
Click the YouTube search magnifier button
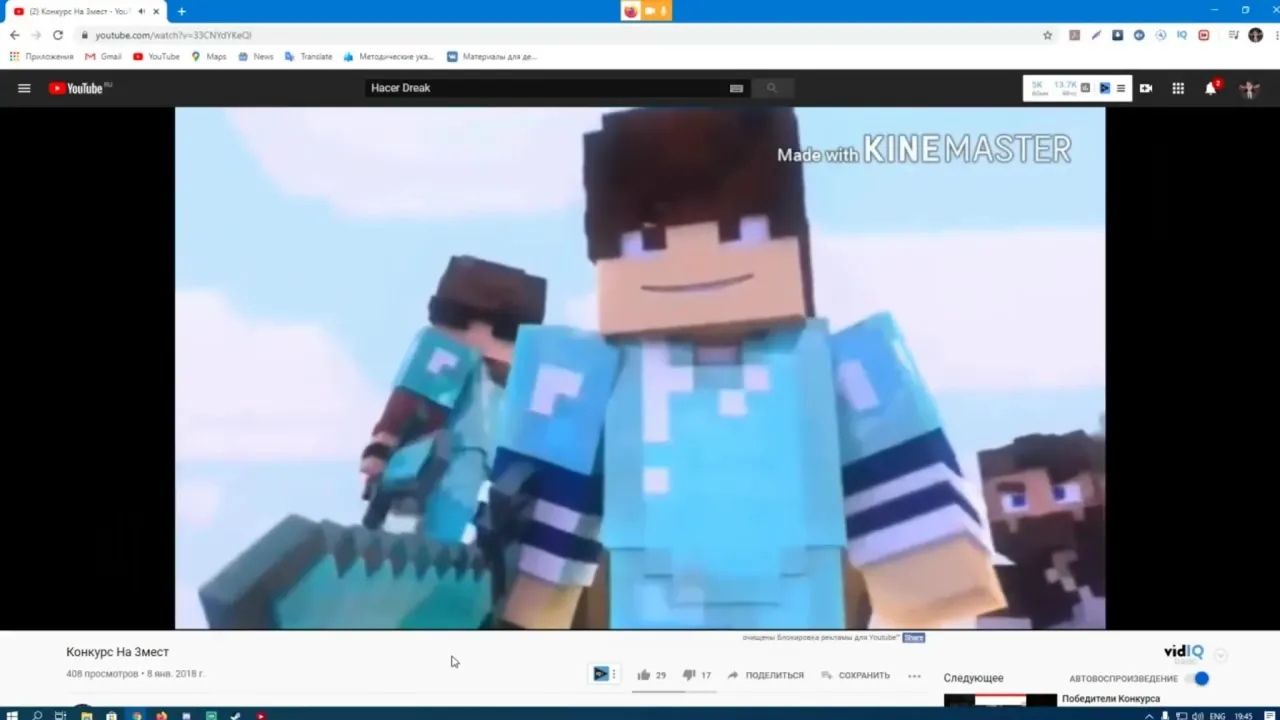772,88
